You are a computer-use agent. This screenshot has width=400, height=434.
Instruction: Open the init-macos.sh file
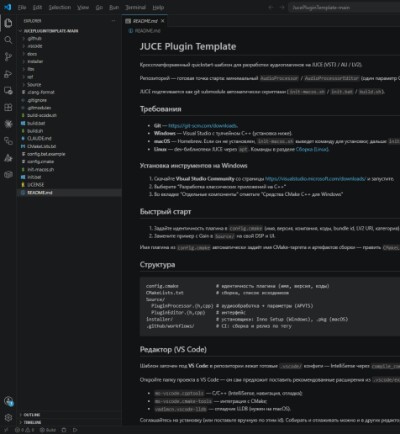pyautogui.click(x=69, y=169)
